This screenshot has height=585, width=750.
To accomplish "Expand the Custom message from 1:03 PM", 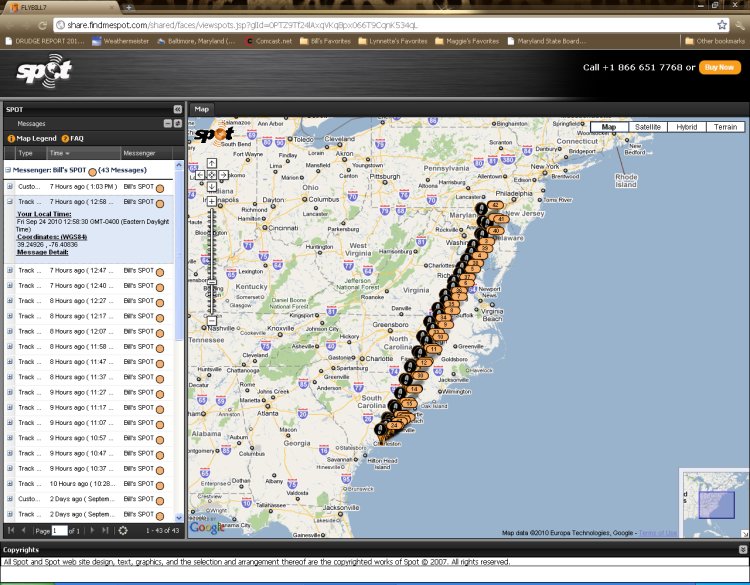I will (x=10, y=187).
